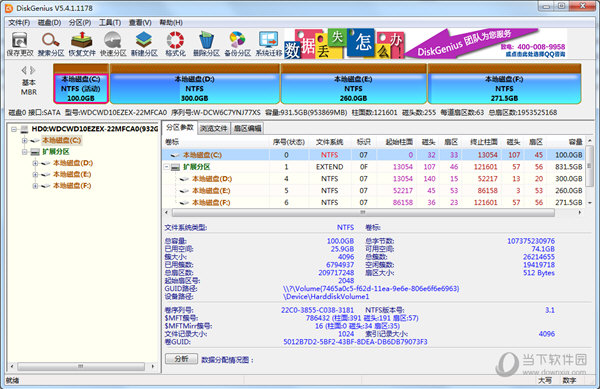Select 本地磁盘(F:) in the left tree
The height and width of the screenshot is (389, 600).
tap(72, 186)
